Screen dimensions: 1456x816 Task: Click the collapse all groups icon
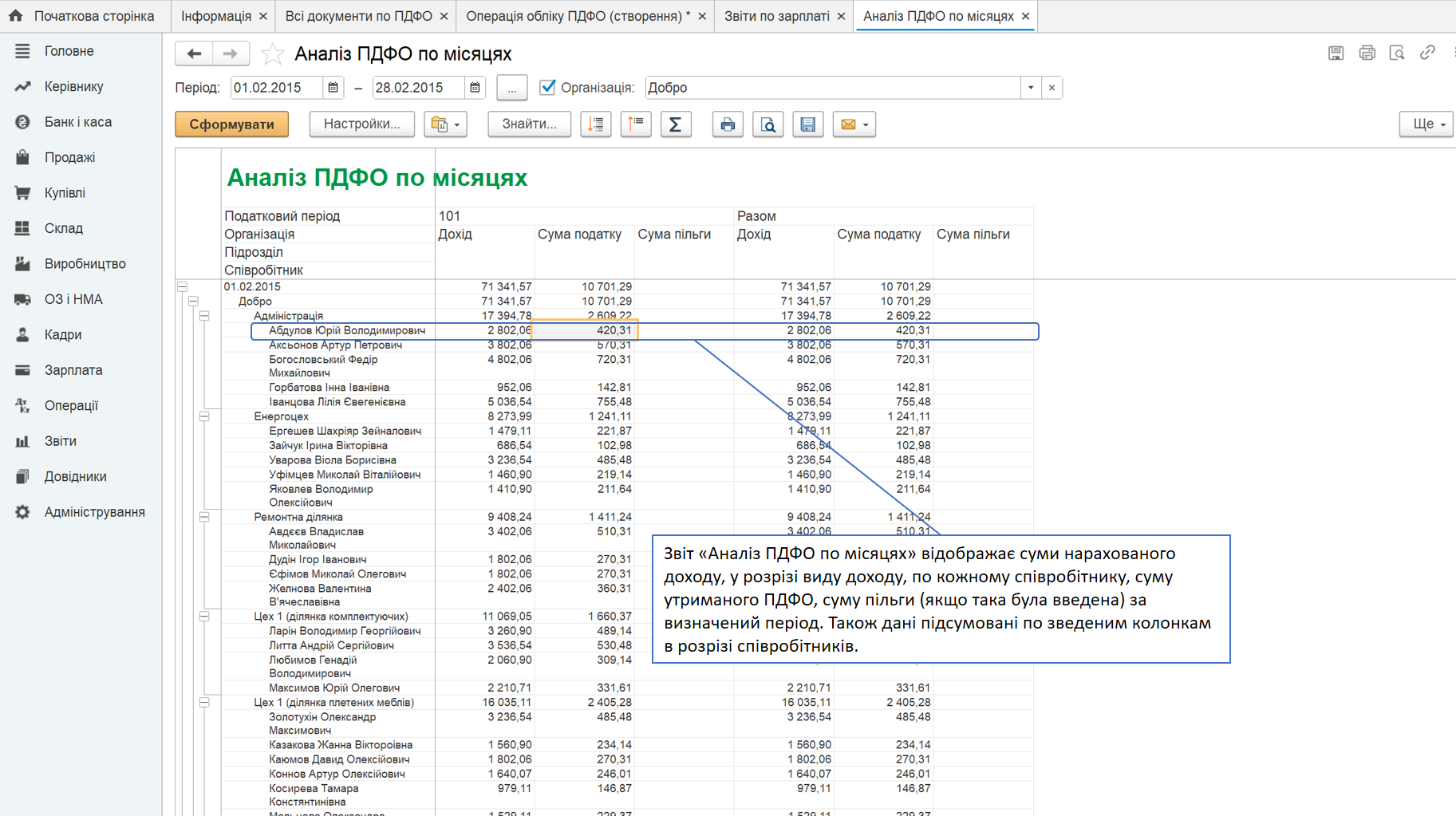(x=636, y=124)
